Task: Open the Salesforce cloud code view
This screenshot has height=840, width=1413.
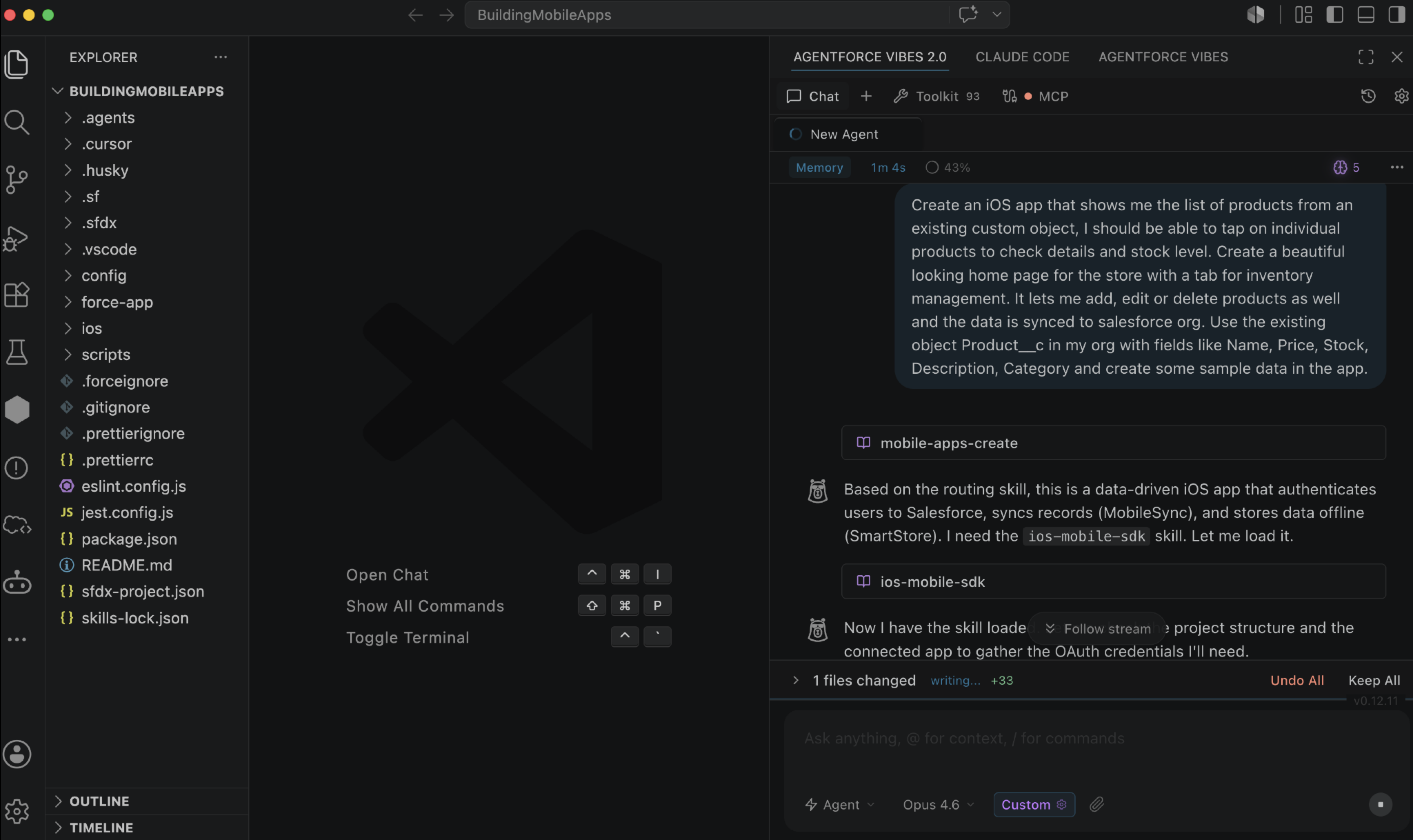Action: (17, 525)
